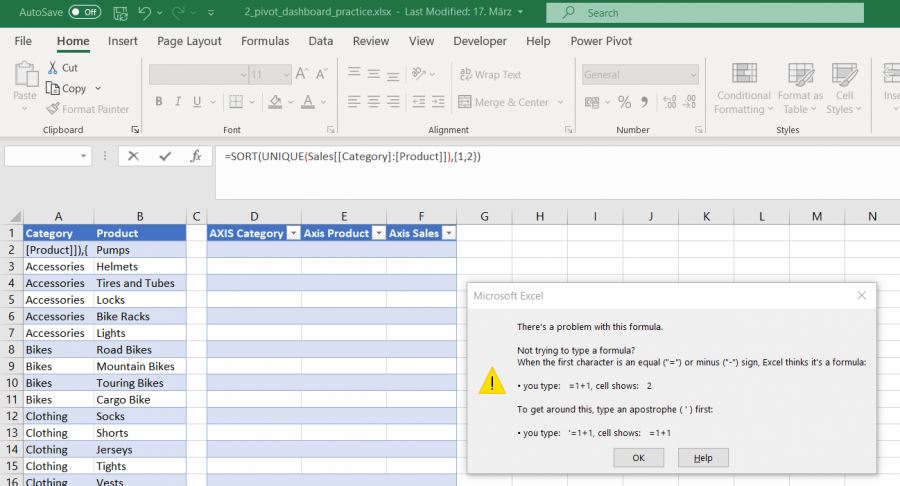Expand the Copy options dropdown

click(98, 88)
